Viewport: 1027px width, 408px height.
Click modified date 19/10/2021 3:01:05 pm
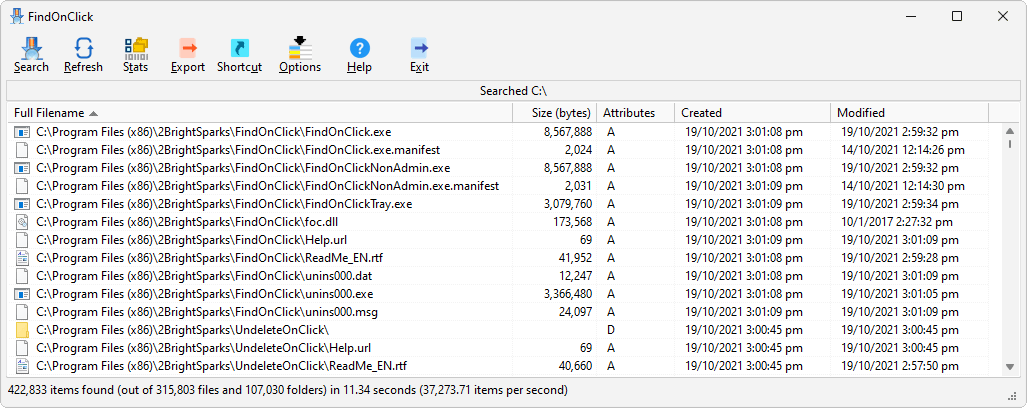[x=900, y=294]
